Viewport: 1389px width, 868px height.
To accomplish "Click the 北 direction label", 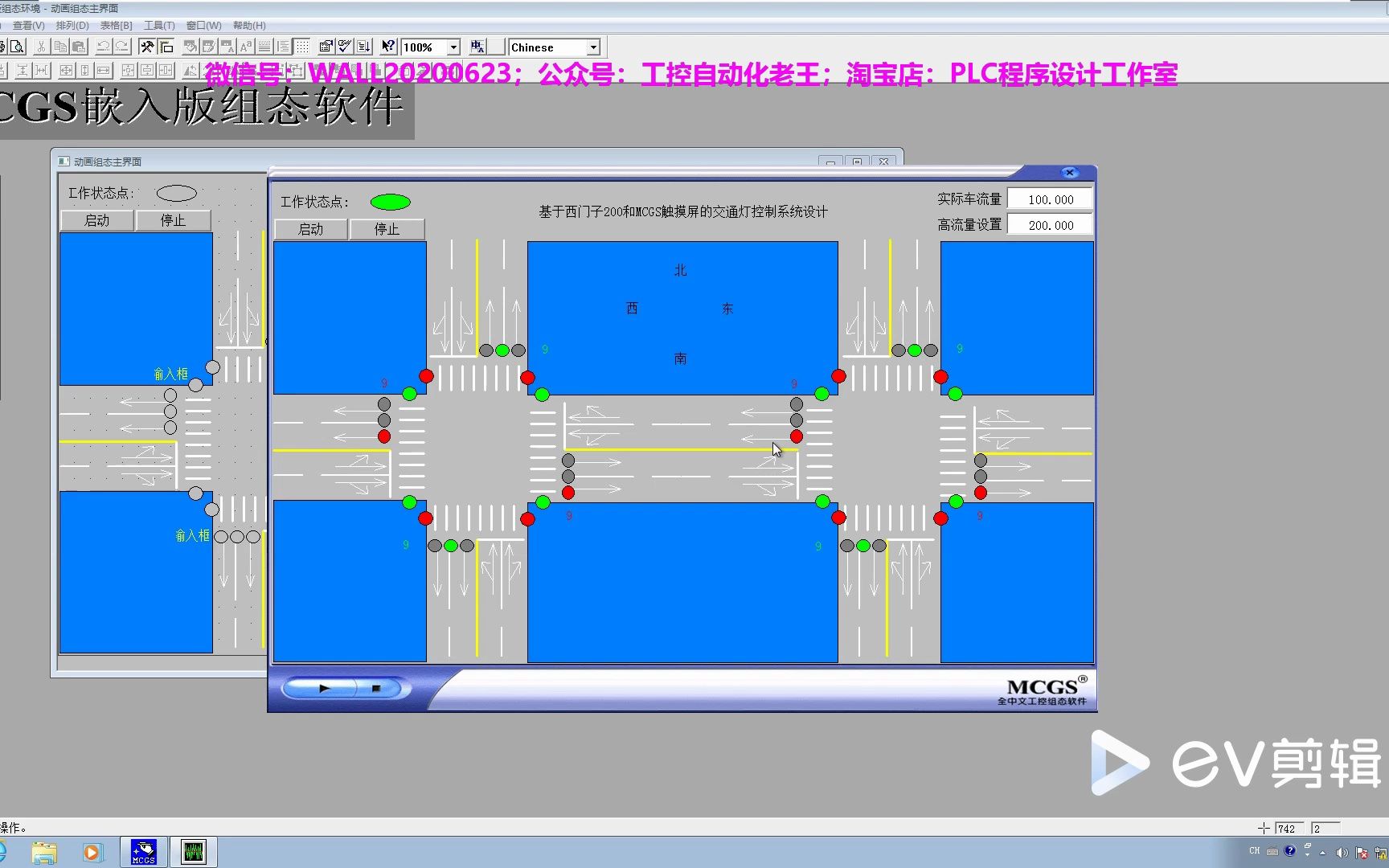I will point(680,271).
